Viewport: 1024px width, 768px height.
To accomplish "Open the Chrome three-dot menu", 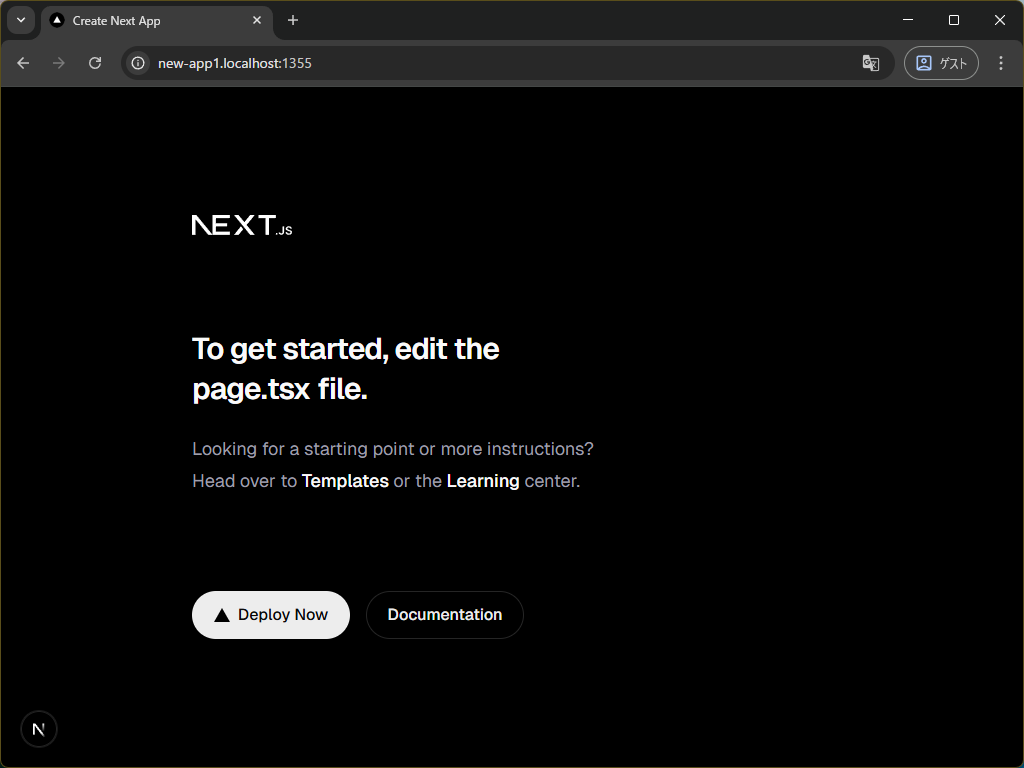I will pos(1000,63).
